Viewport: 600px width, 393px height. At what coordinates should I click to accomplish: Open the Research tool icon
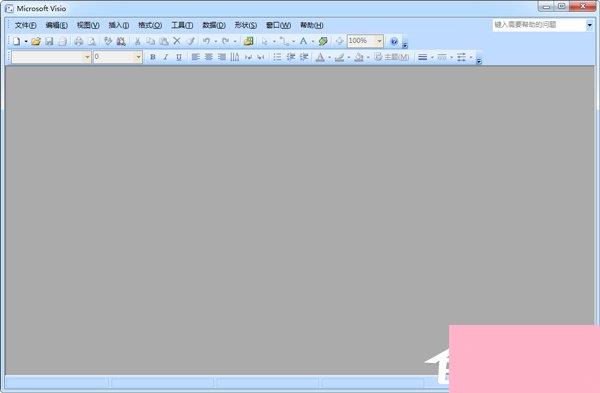coord(121,41)
